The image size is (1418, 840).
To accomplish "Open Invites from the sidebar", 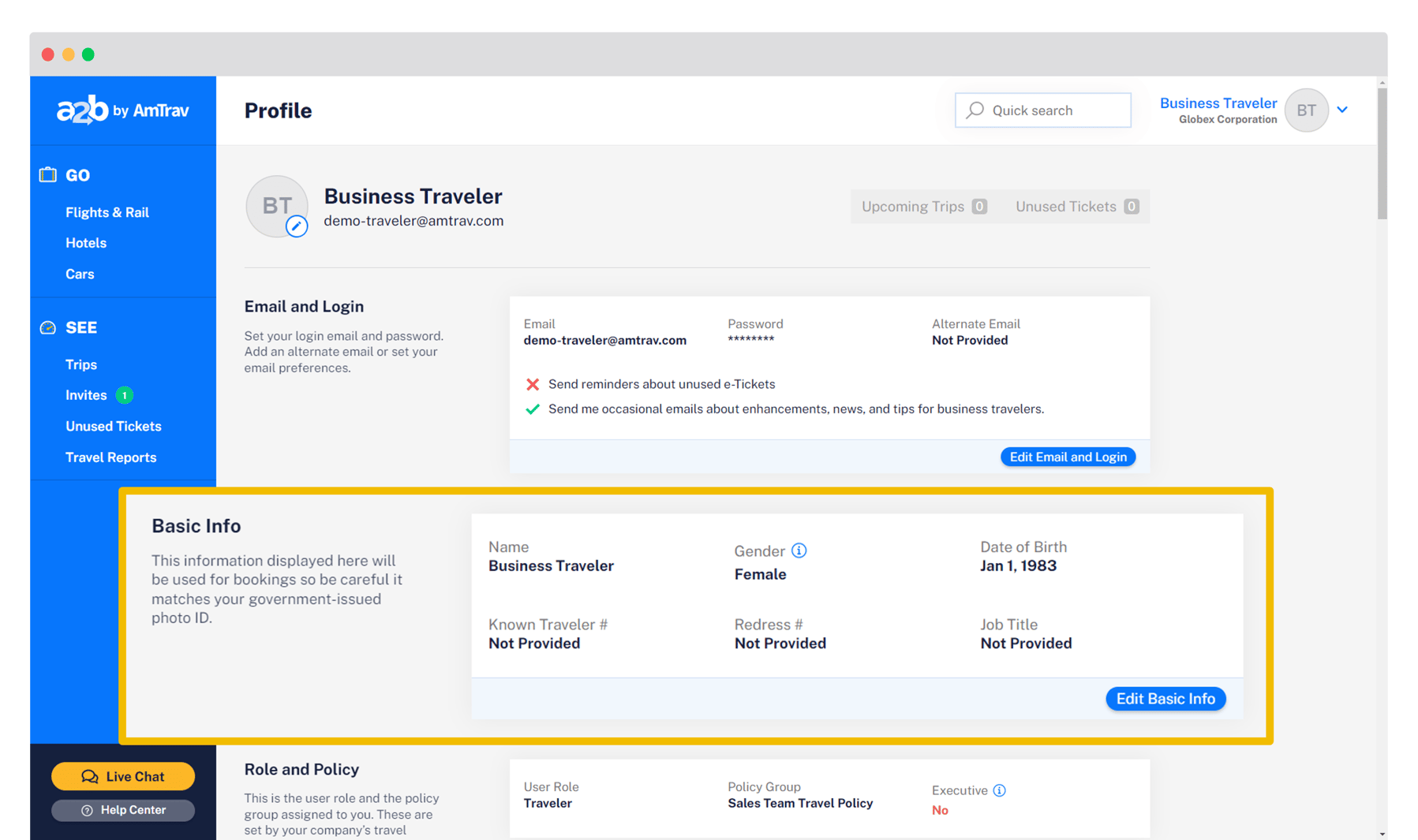I will point(86,394).
